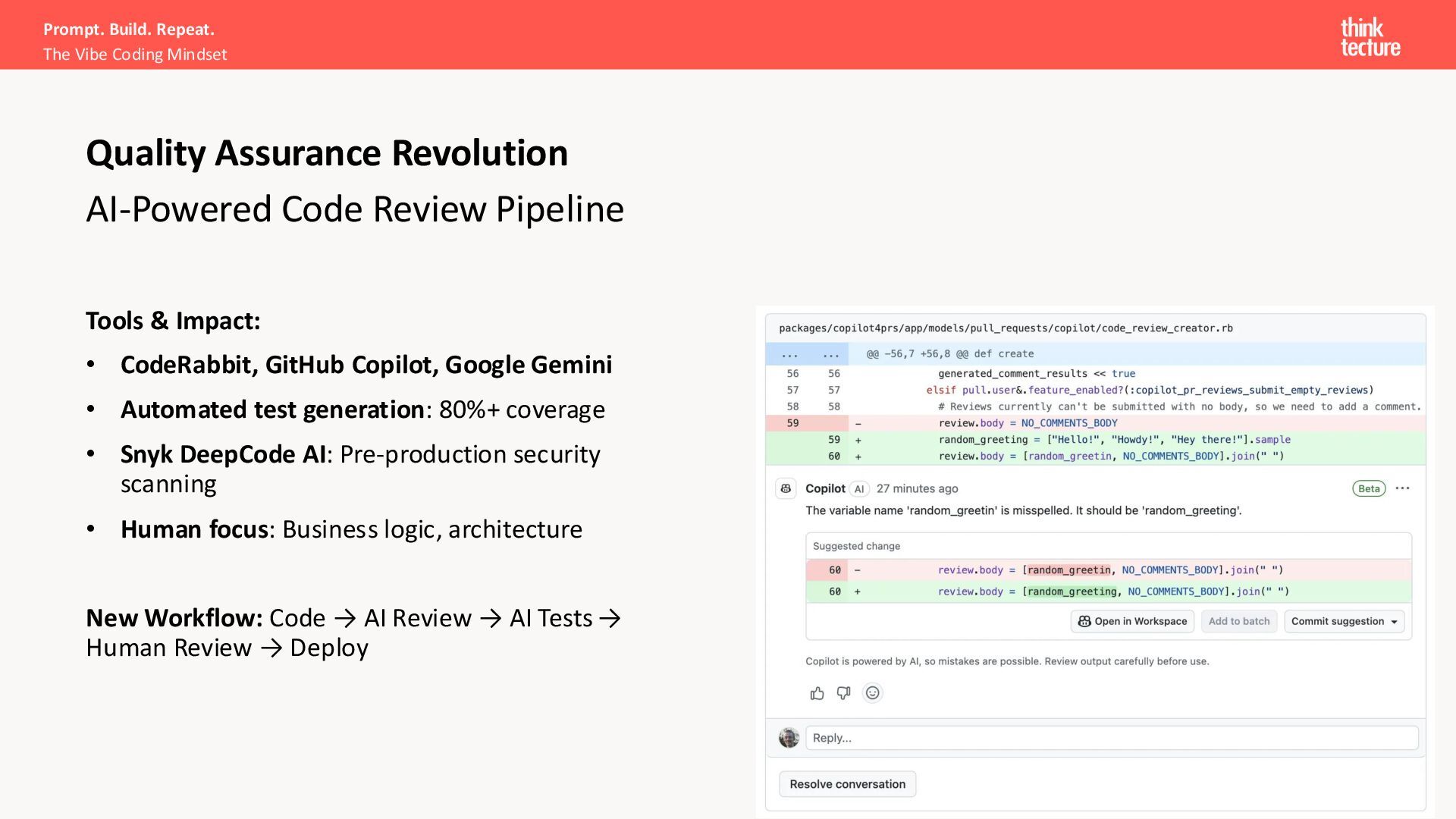The image size is (1456, 819).
Task: Click the thinktecture logo
Action: pos(1370,37)
